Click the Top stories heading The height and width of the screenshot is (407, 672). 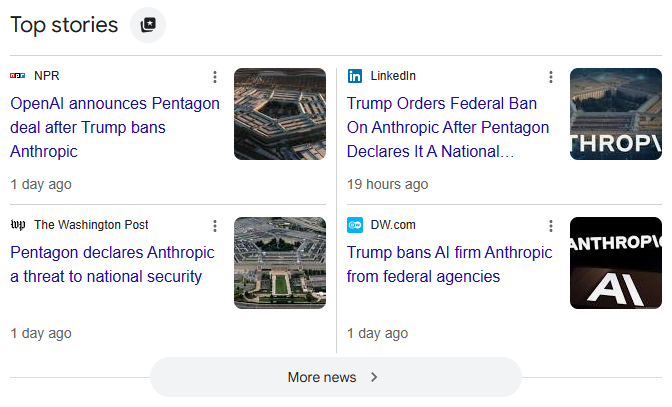click(x=64, y=25)
